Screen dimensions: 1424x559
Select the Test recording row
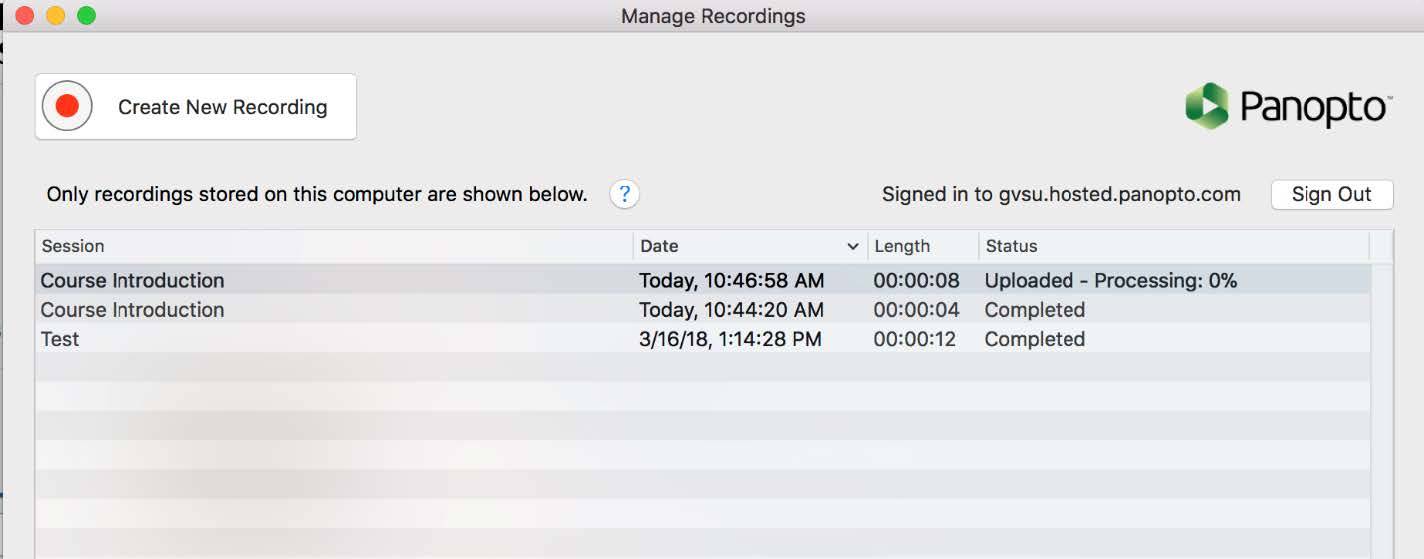(x=60, y=339)
